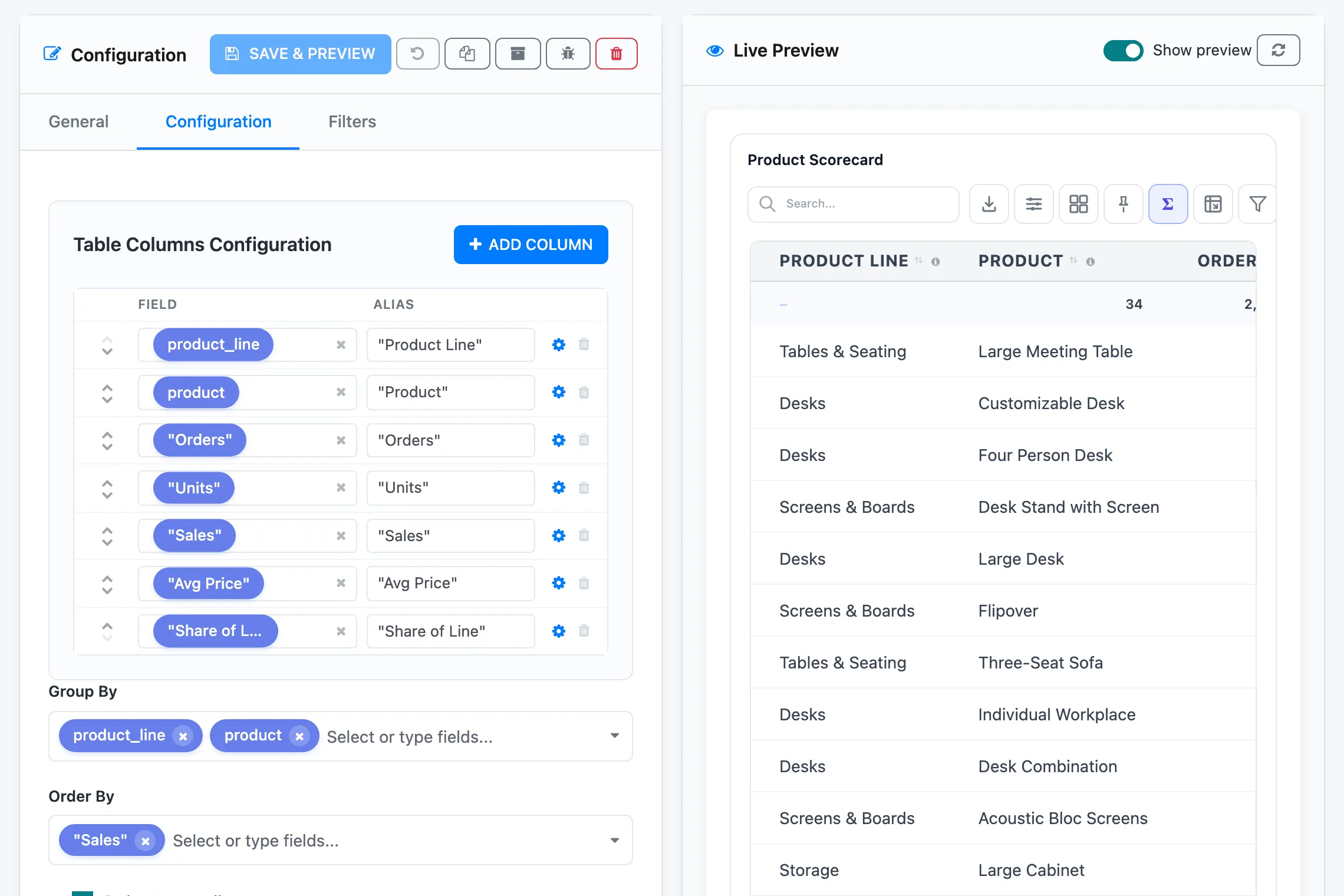
Task: Click the Save & Preview button
Action: (300, 54)
